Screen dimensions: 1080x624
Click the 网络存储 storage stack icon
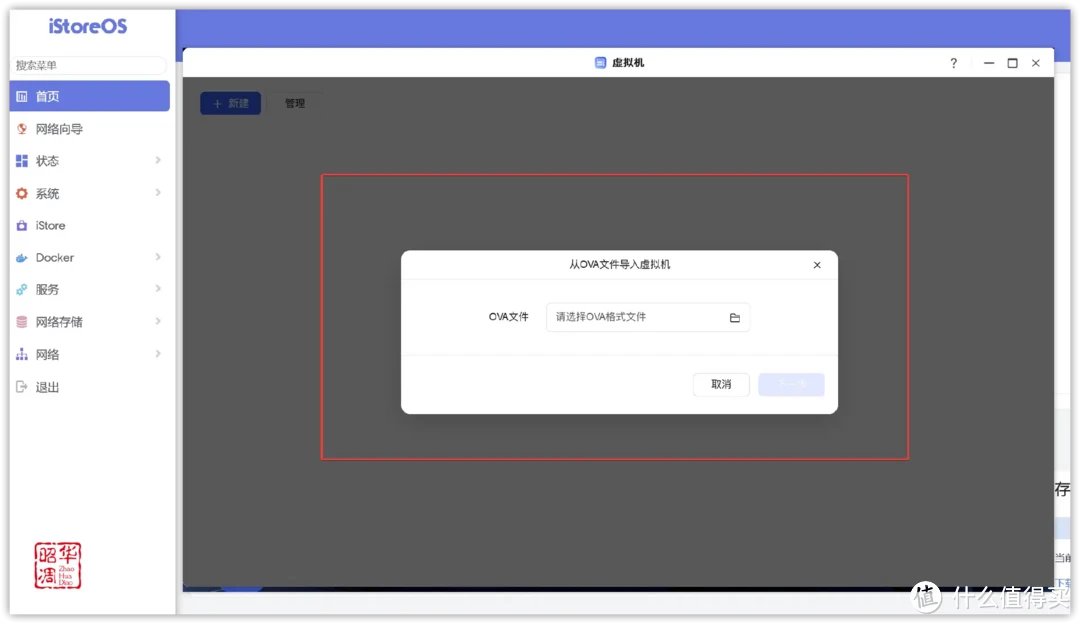(x=22, y=321)
